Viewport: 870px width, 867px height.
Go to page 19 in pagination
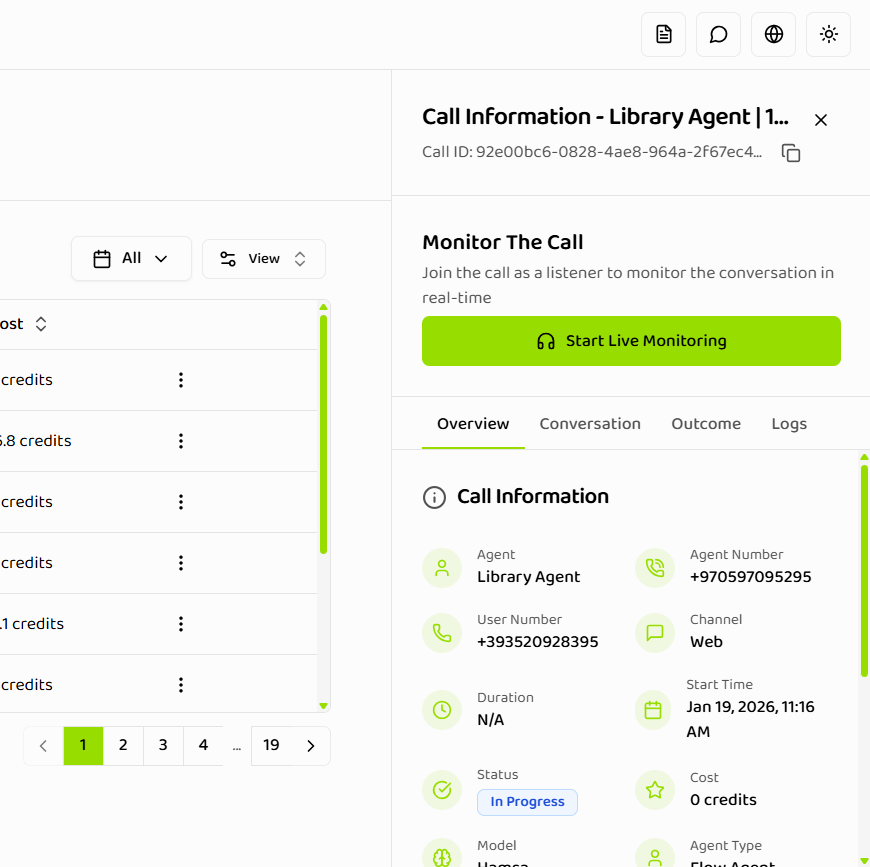click(x=271, y=745)
